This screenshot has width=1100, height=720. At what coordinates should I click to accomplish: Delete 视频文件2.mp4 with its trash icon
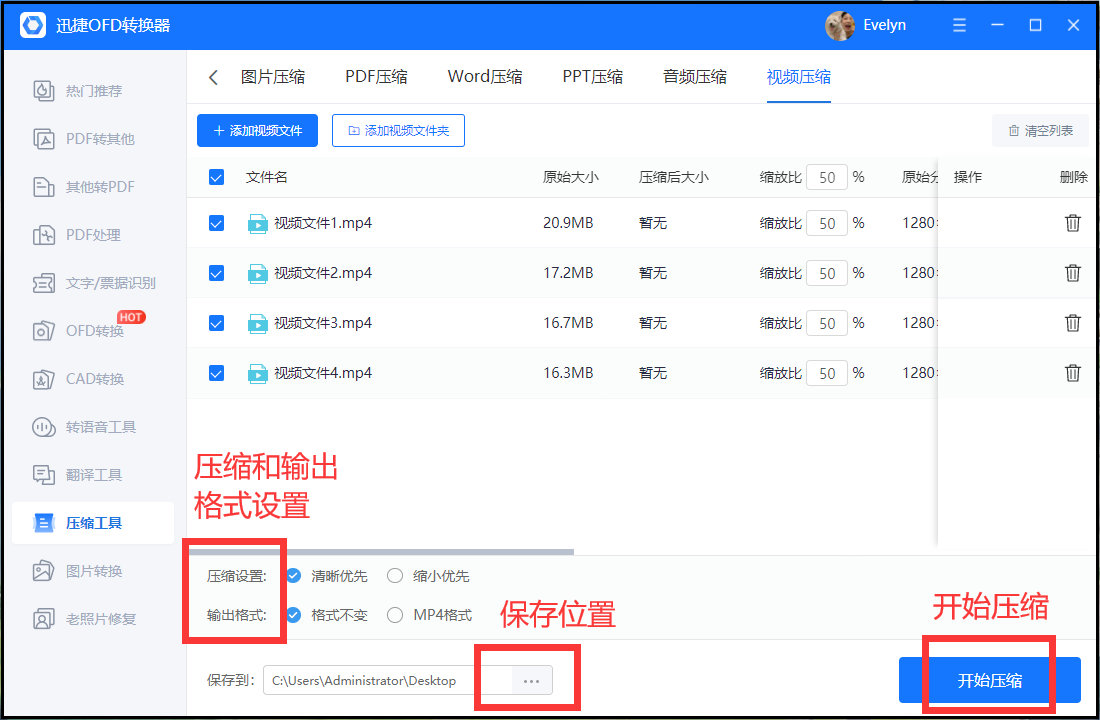(1073, 273)
